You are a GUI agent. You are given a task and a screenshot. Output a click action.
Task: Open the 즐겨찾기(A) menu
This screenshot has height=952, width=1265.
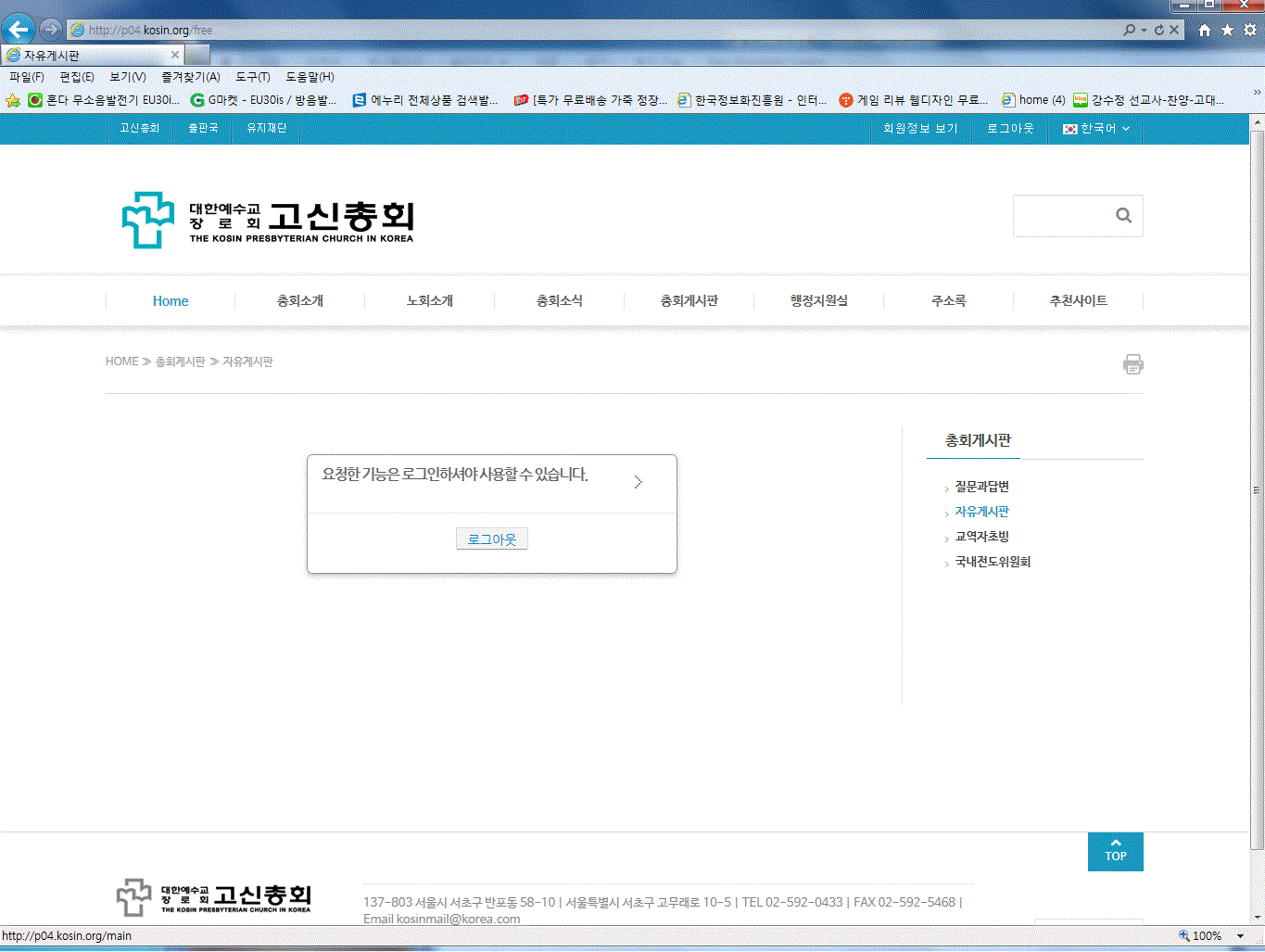tap(190, 77)
